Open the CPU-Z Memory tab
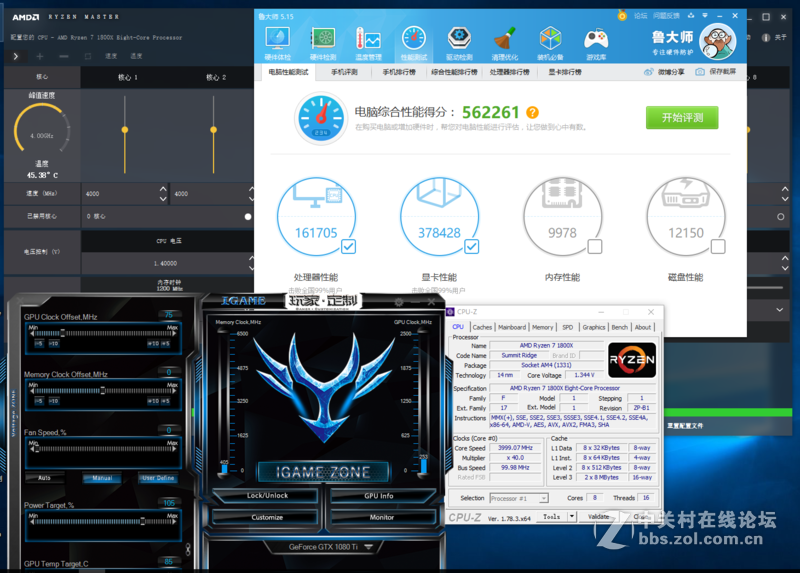The height and width of the screenshot is (573, 800). [x=542, y=327]
